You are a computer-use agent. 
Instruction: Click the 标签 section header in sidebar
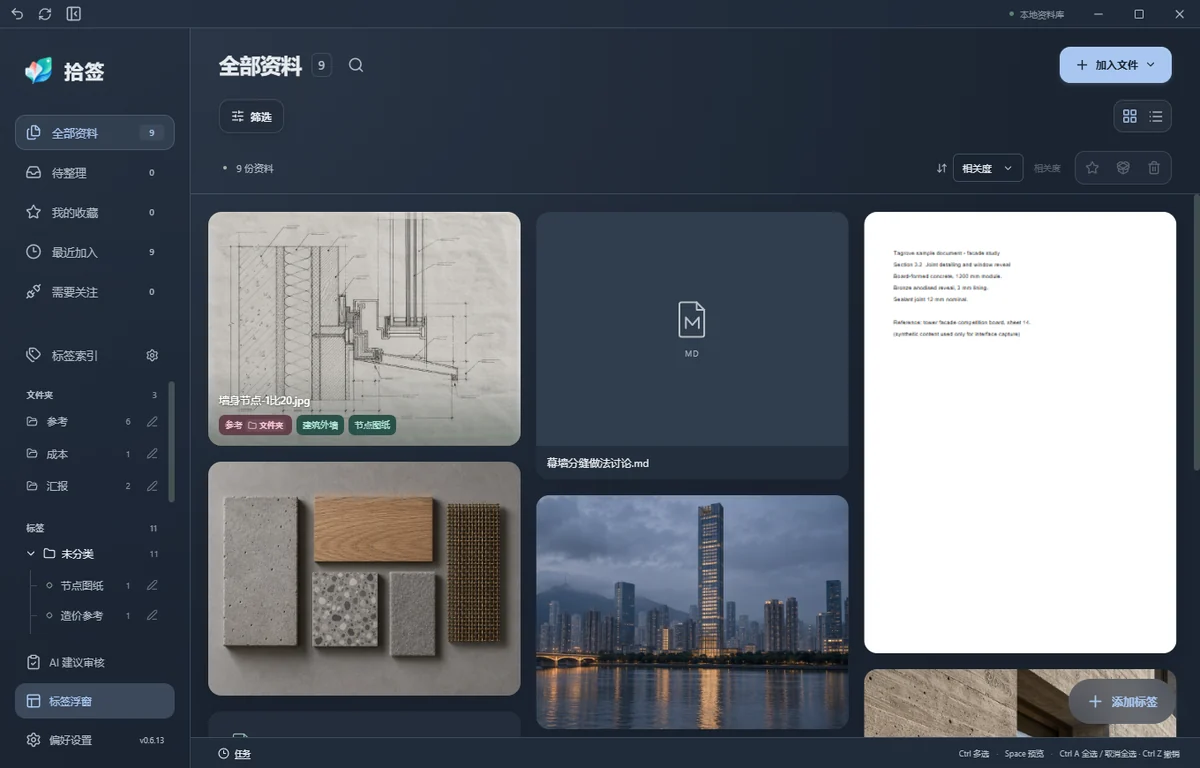[x=35, y=528]
